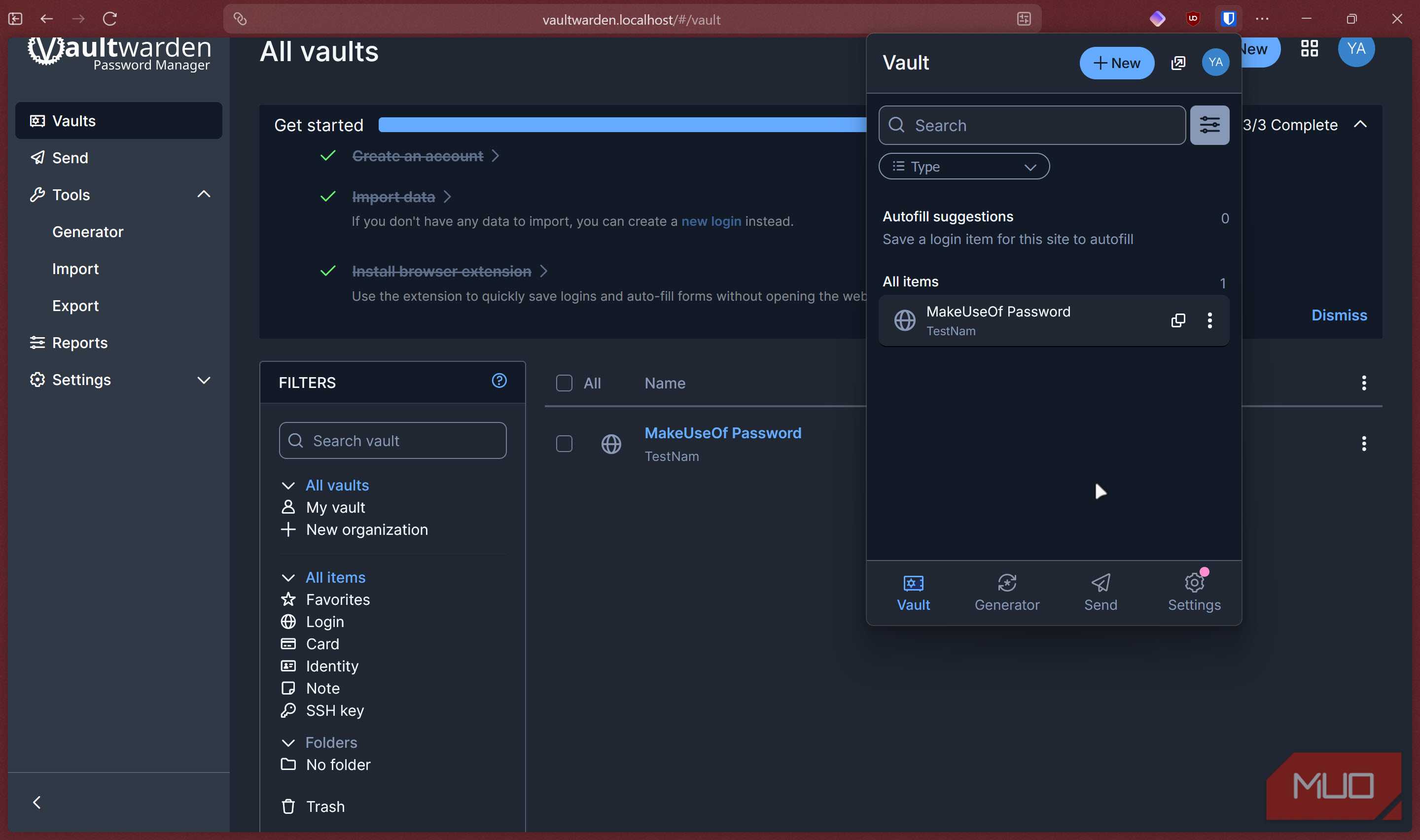
Task: Open Bitwarden extension icon in browser toolbar
Action: pyautogui.click(x=1228, y=19)
